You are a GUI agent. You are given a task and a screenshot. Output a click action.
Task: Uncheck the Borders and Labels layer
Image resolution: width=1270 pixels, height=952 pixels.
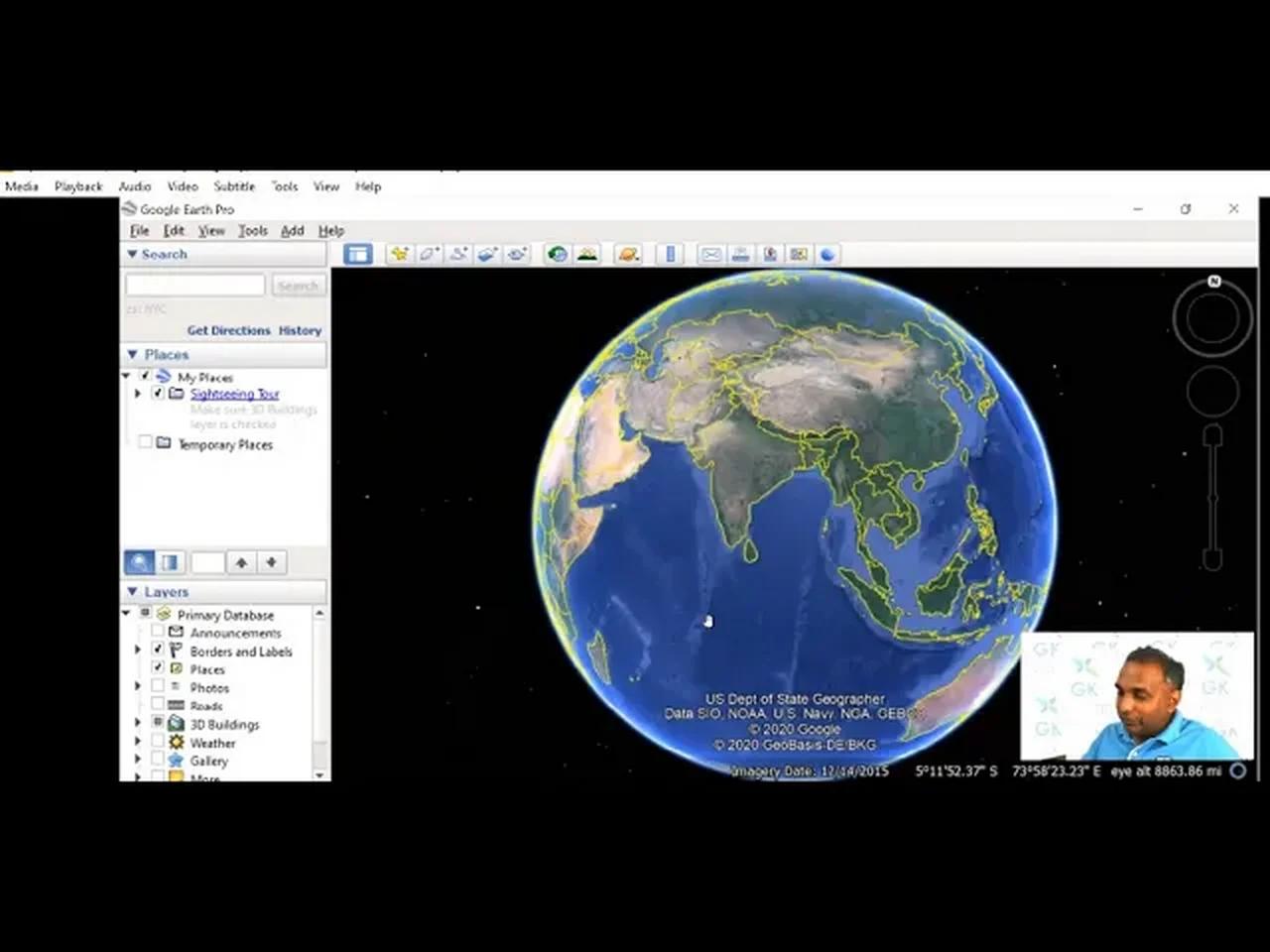[158, 648]
